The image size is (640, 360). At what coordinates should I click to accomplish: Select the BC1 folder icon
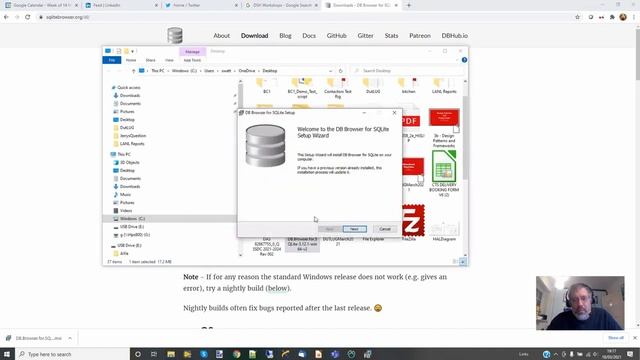coord(267,86)
